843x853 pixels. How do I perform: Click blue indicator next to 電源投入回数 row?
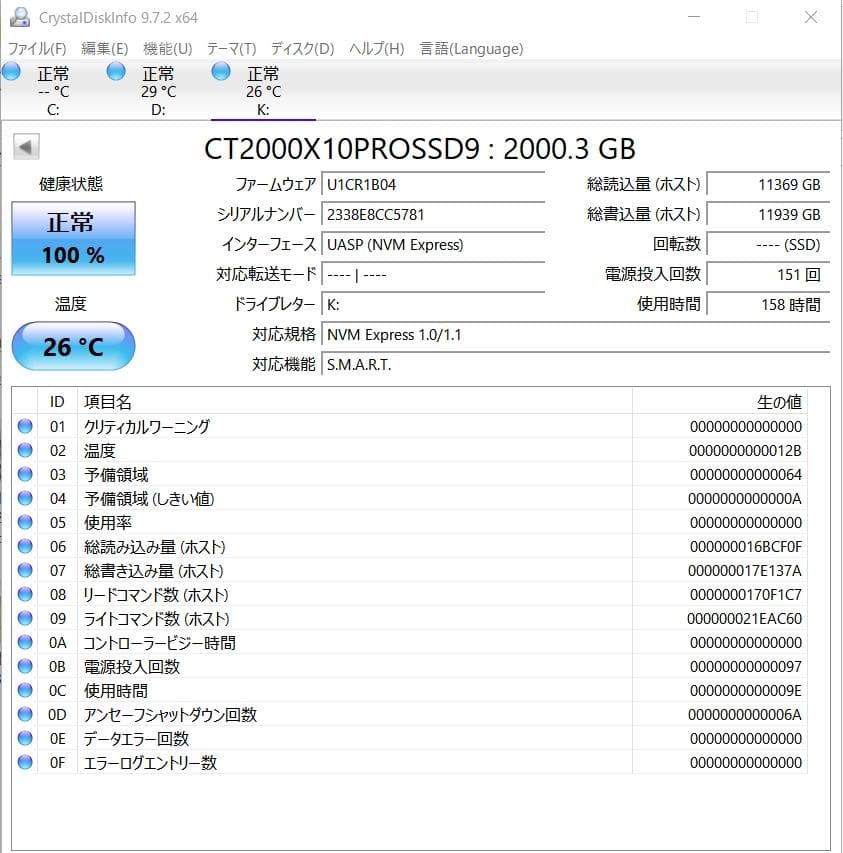(27, 667)
